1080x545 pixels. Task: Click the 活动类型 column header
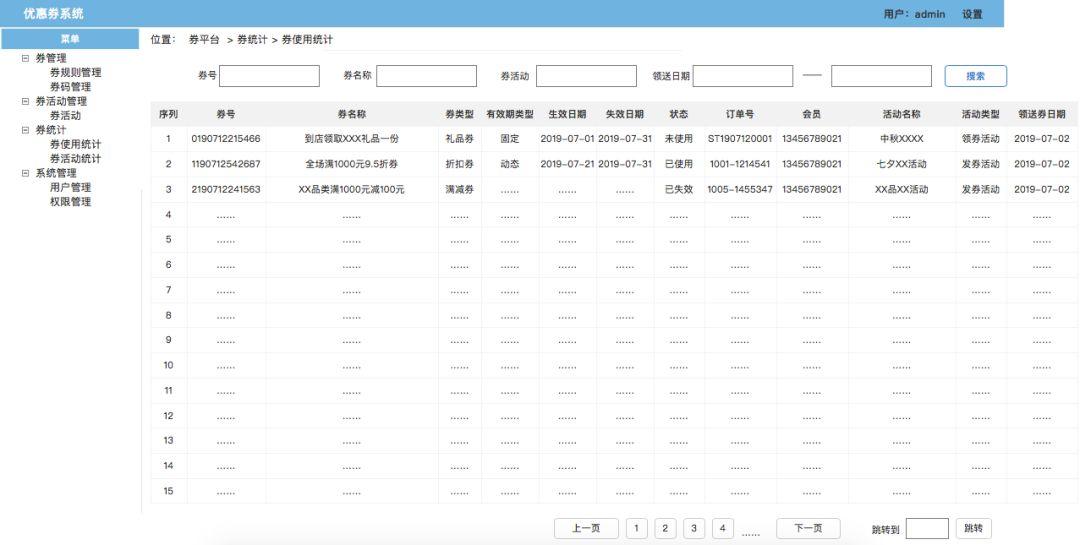tap(980, 114)
